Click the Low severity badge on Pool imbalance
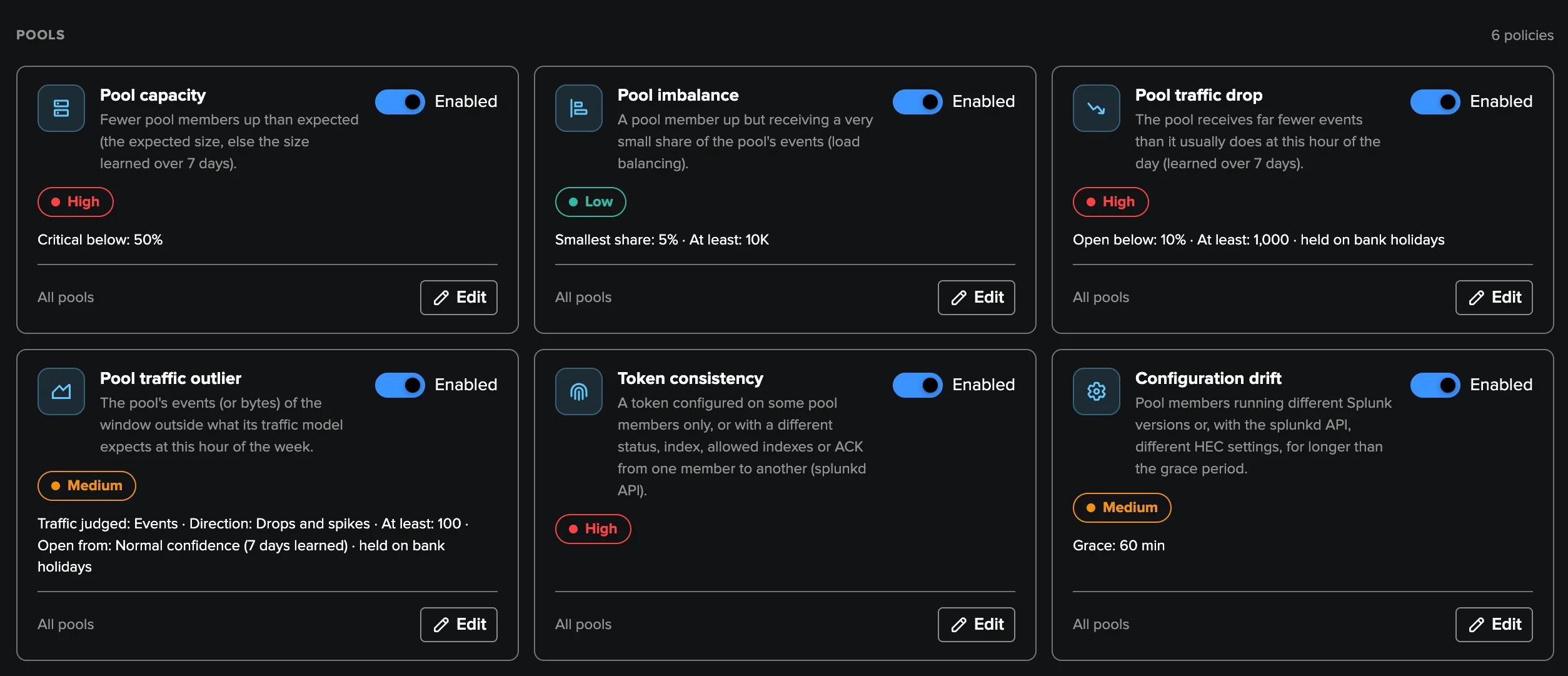Image resolution: width=1568 pixels, height=676 pixels. click(x=591, y=202)
